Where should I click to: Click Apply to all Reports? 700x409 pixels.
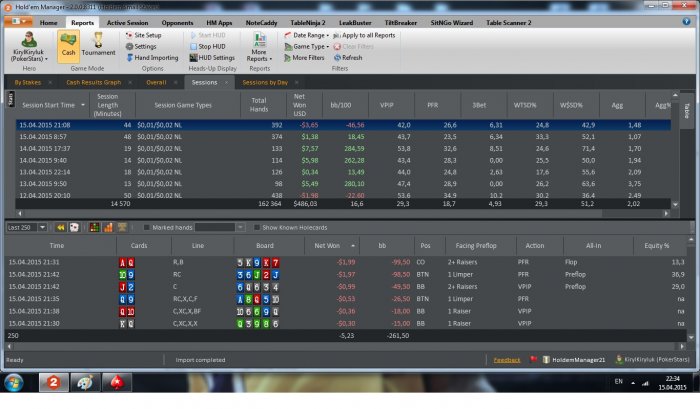[x=365, y=35]
